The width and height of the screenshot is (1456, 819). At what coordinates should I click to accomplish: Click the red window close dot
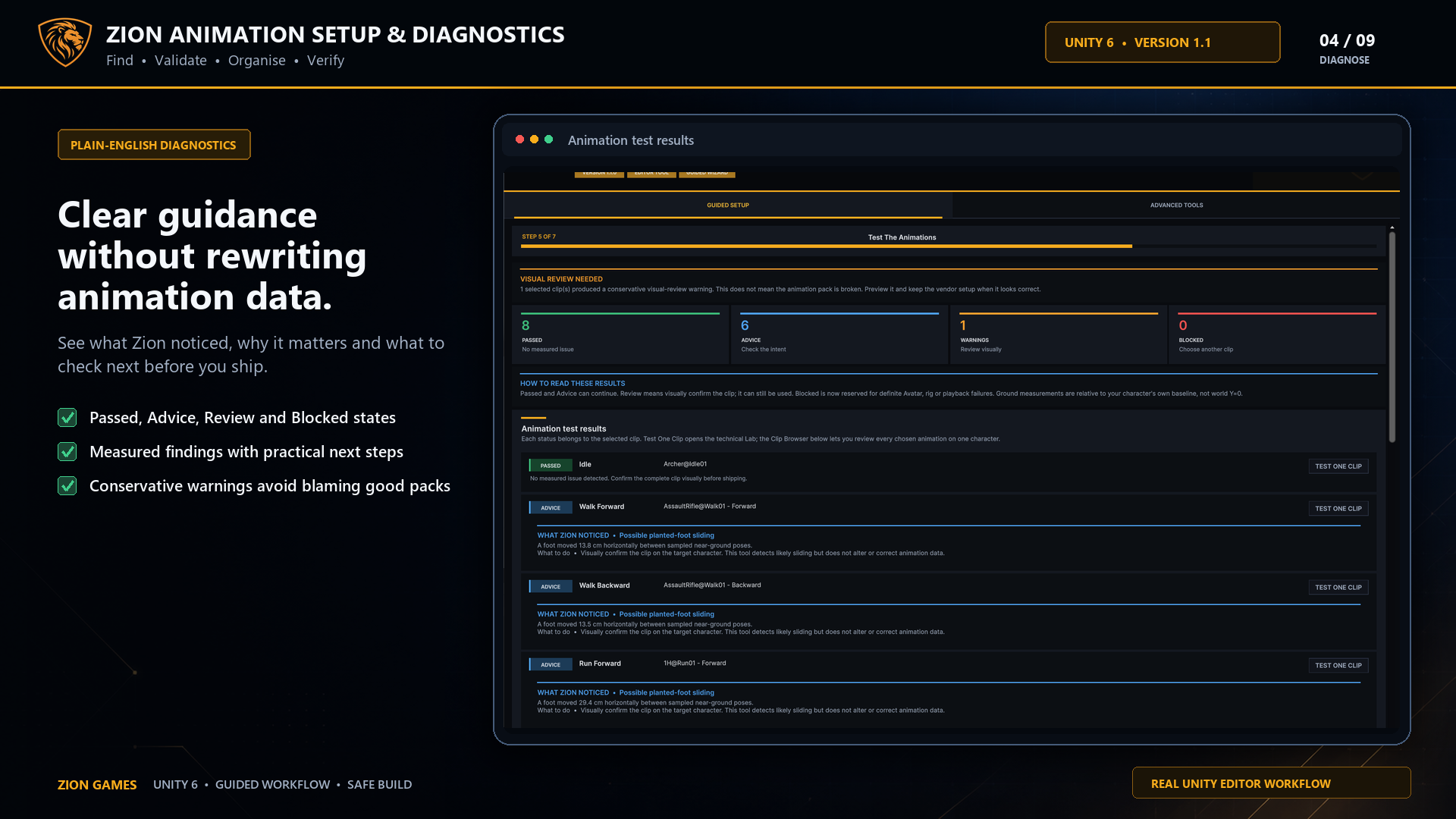(x=519, y=140)
